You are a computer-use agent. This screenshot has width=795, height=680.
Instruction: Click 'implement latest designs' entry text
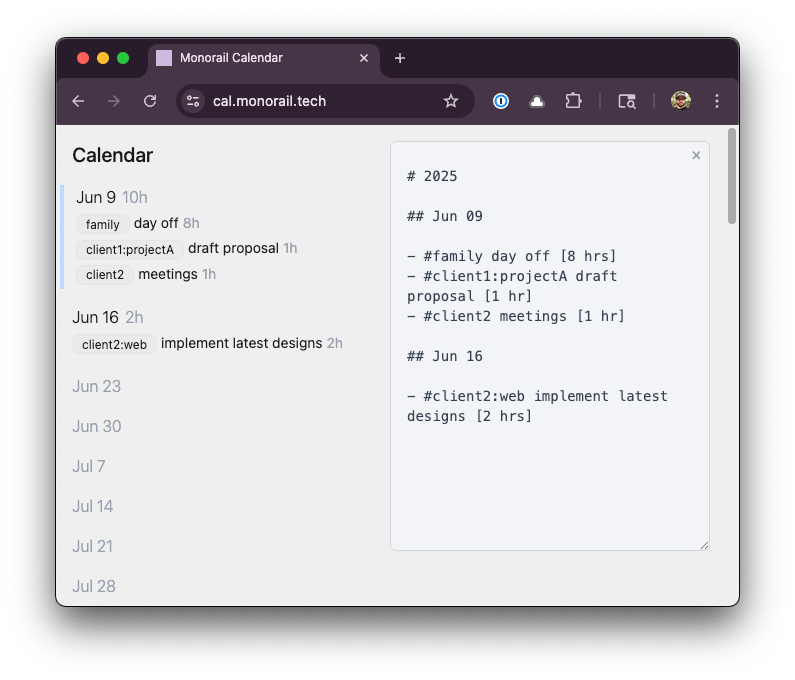tap(241, 343)
